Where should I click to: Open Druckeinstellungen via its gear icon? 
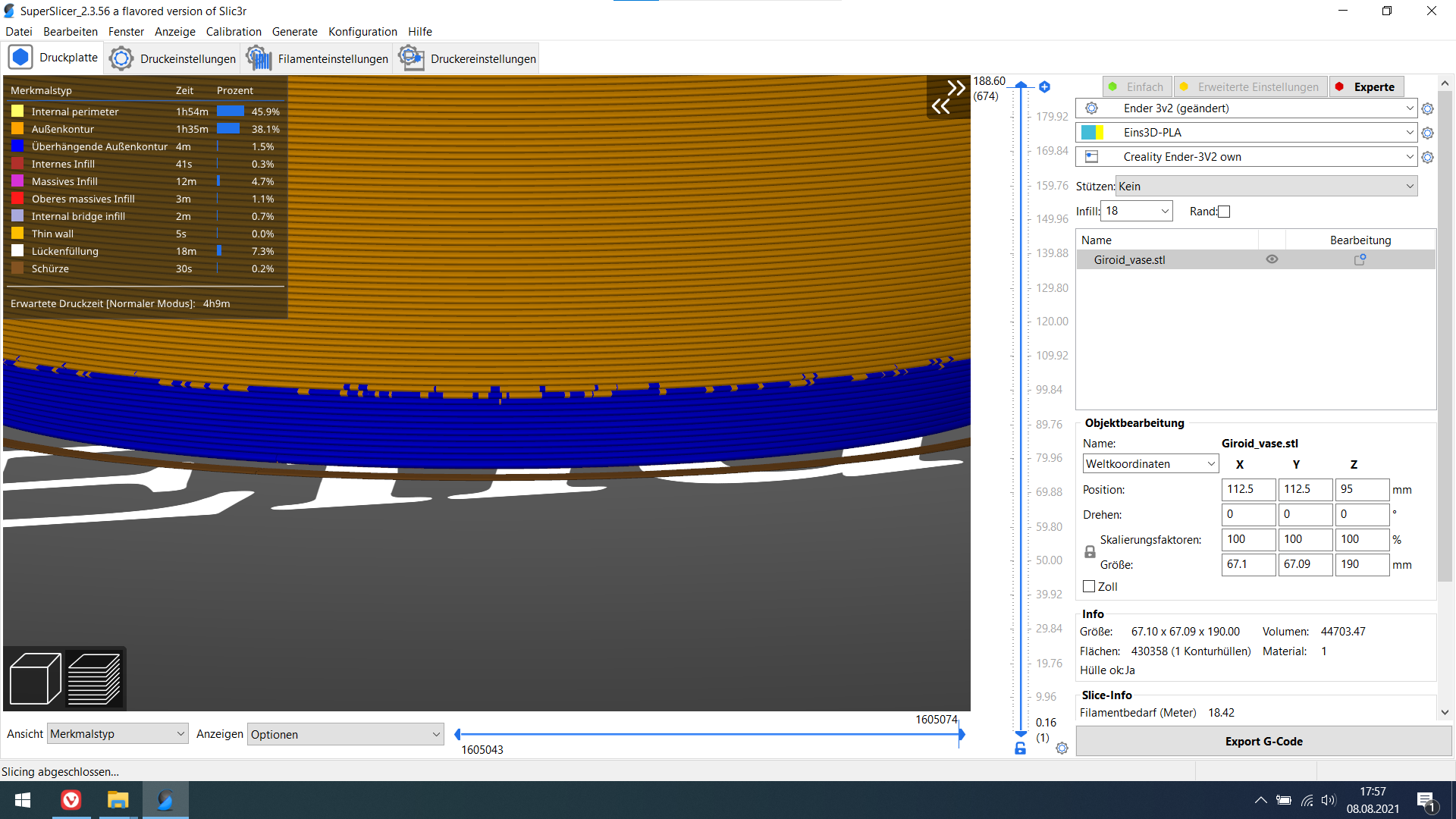point(121,58)
